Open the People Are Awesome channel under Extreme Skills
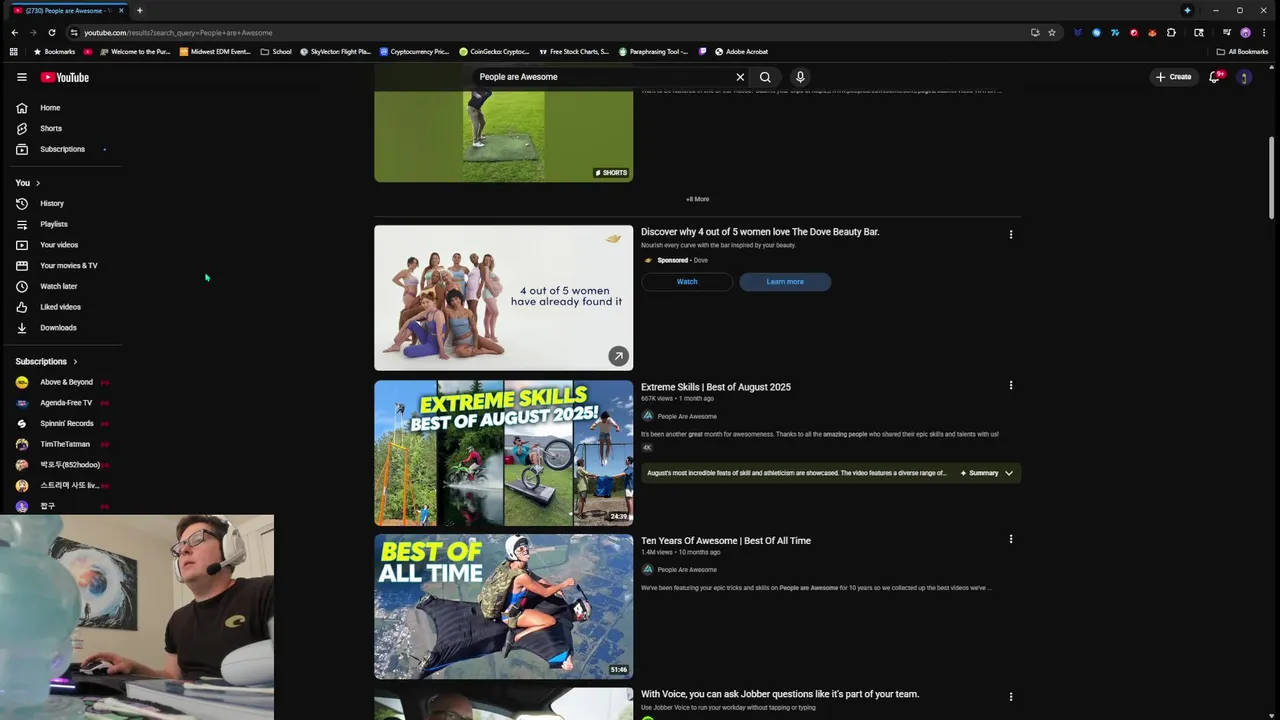Image resolution: width=1280 pixels, height=720 pixels. click(687, 416)
